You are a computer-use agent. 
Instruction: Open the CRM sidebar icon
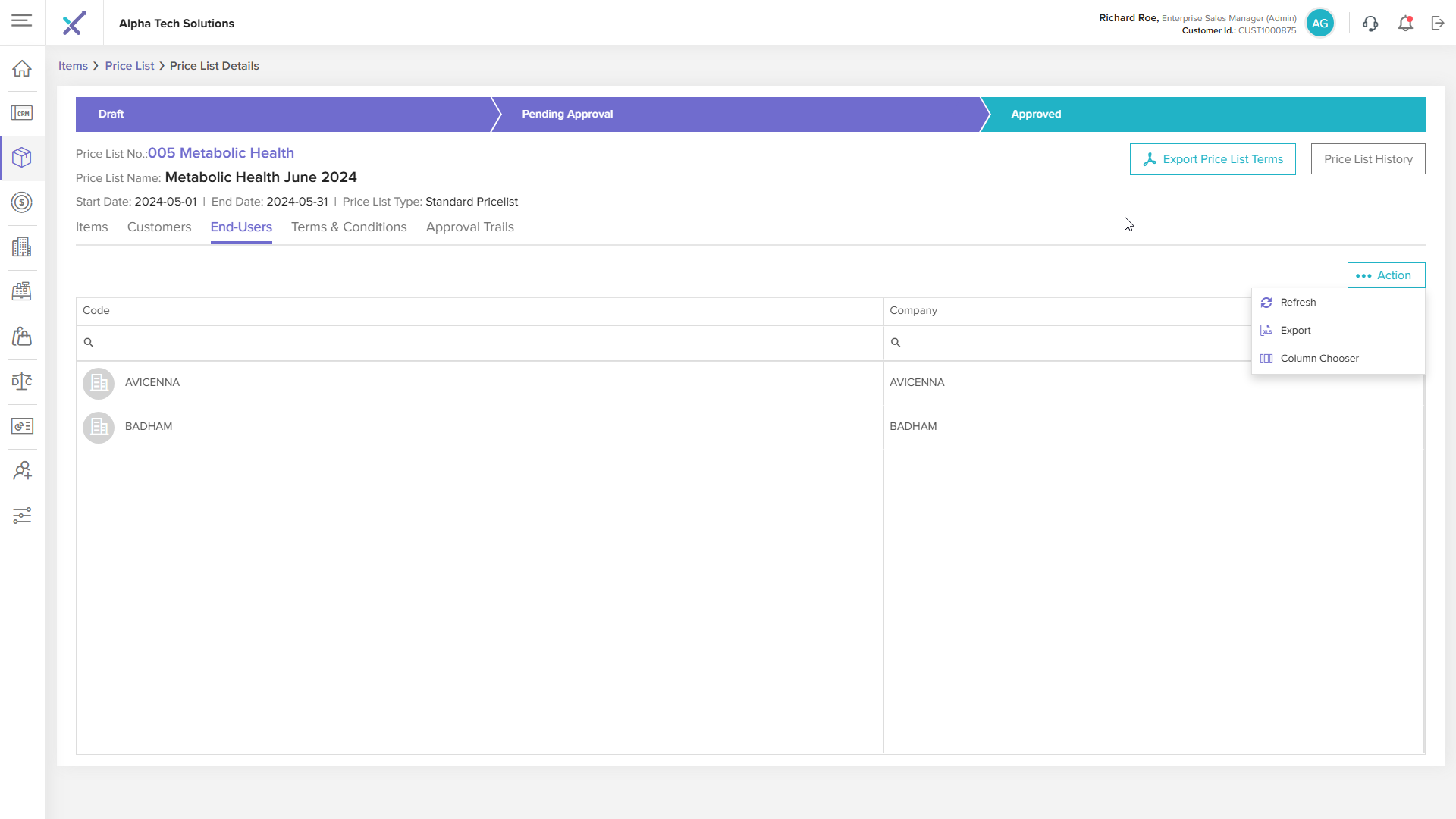(x=22, y=113)
